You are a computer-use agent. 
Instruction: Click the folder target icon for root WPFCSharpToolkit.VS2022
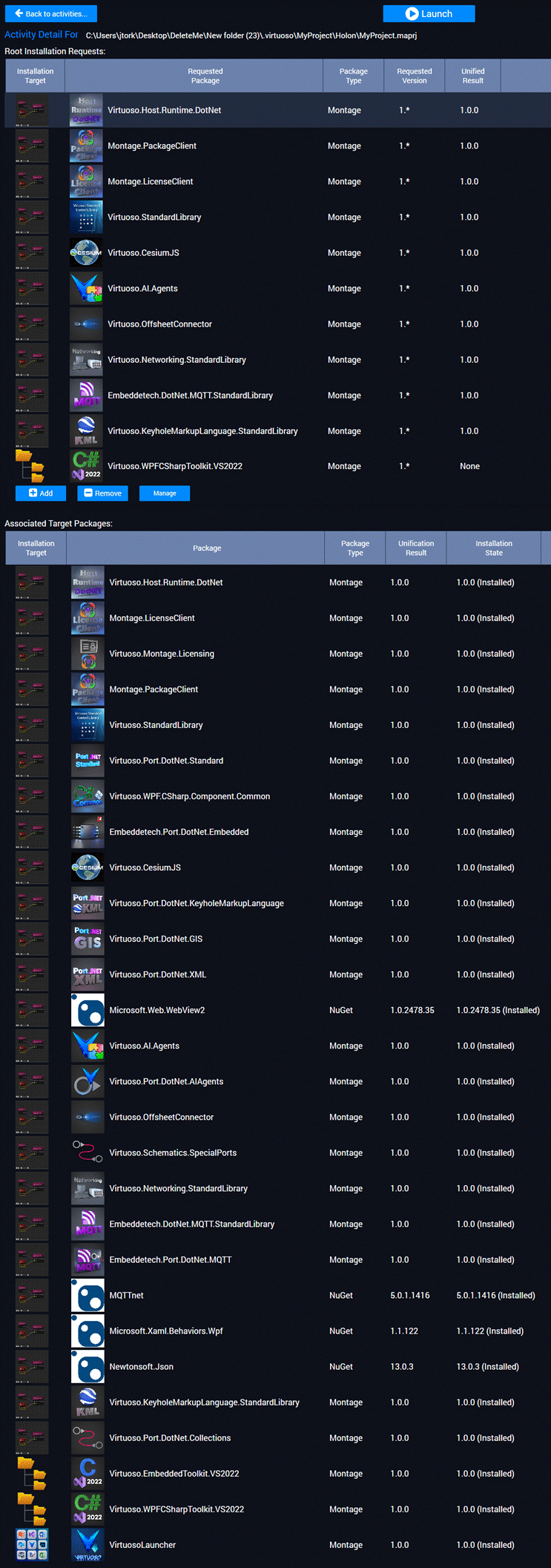click(x=31, y=466)
